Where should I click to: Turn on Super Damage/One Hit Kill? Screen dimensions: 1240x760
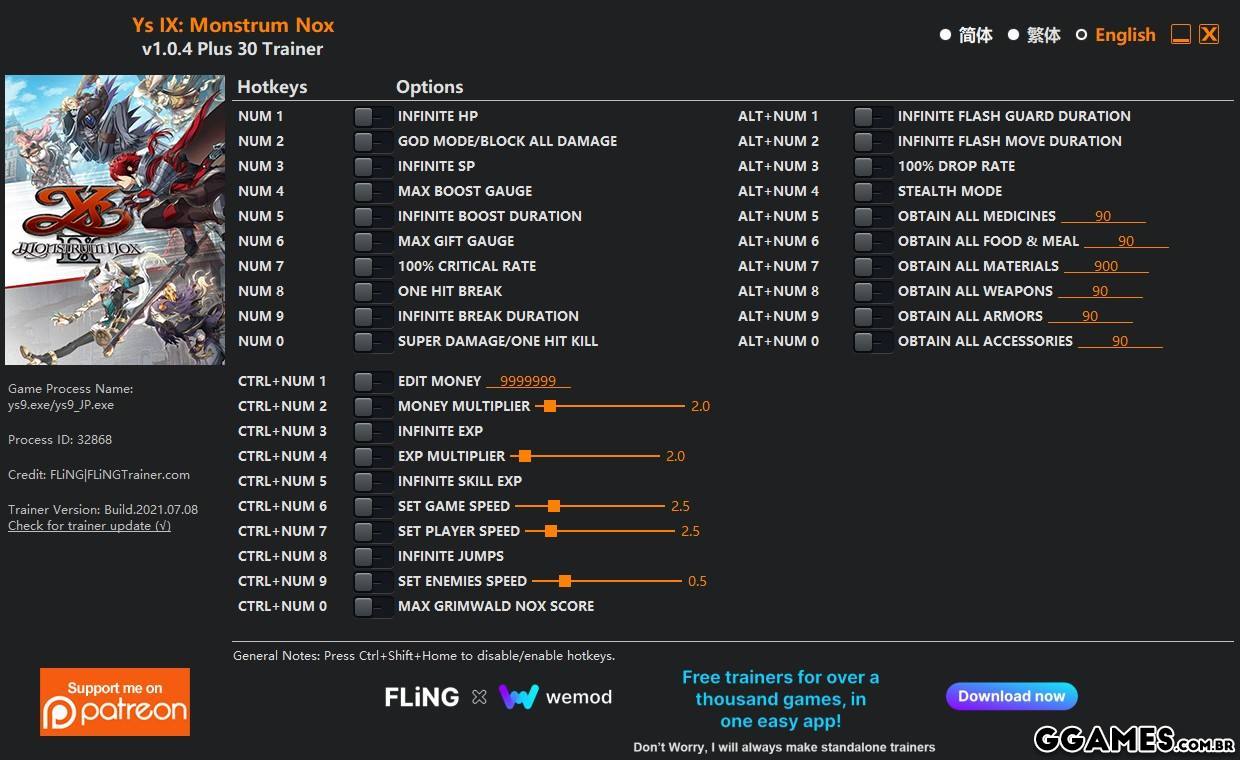(x=372, y=341)
